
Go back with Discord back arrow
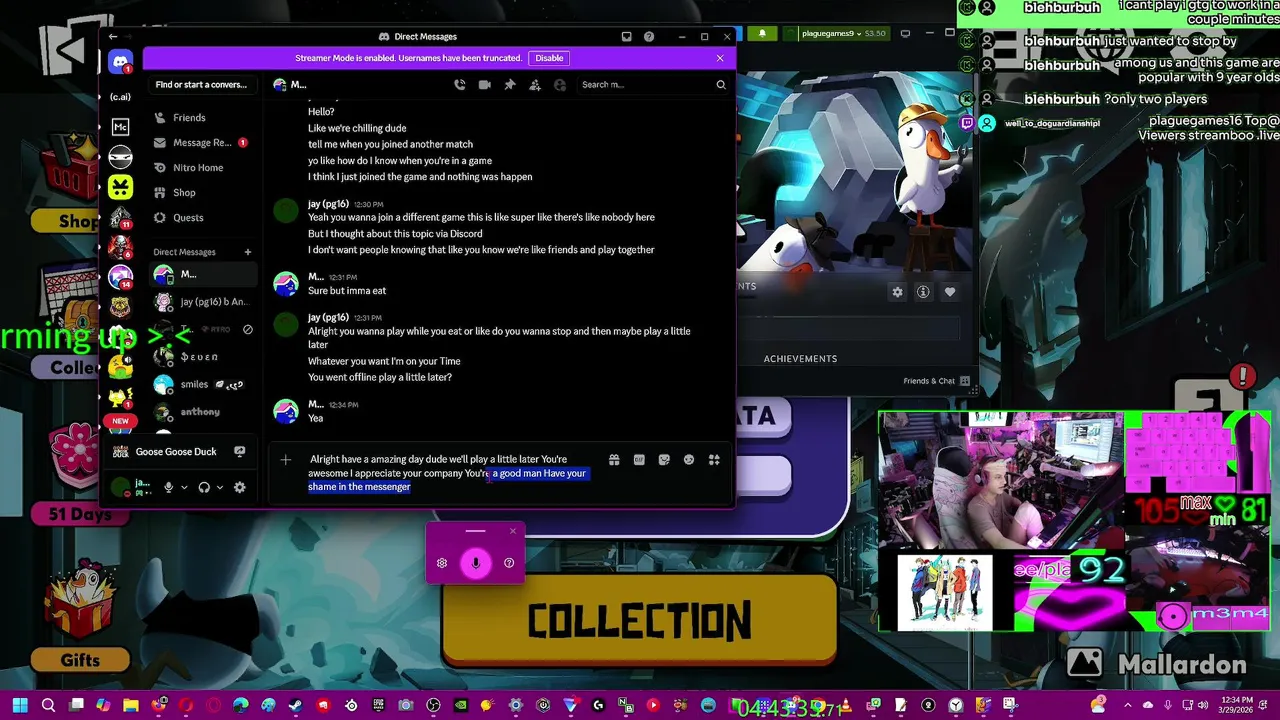click(112, 37)
